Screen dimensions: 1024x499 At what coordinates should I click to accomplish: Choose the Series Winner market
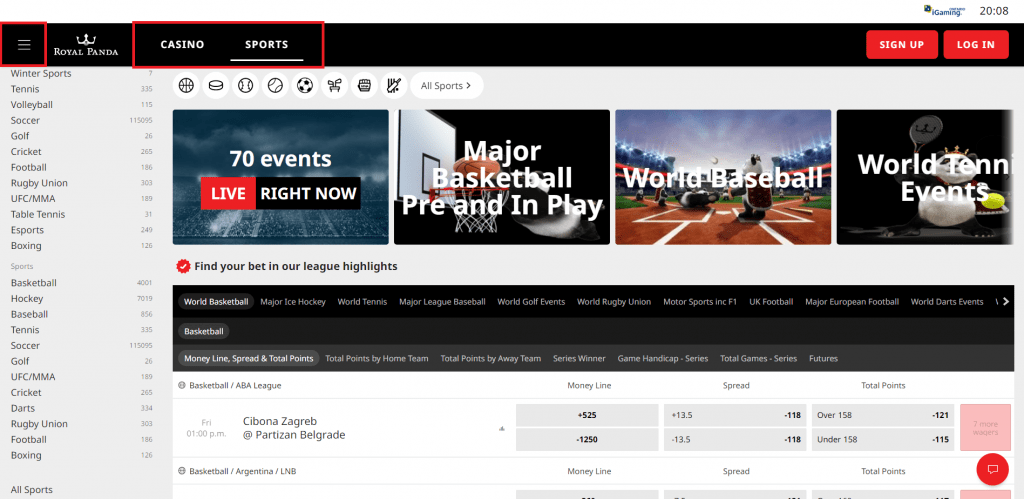[x=579, y=358]
